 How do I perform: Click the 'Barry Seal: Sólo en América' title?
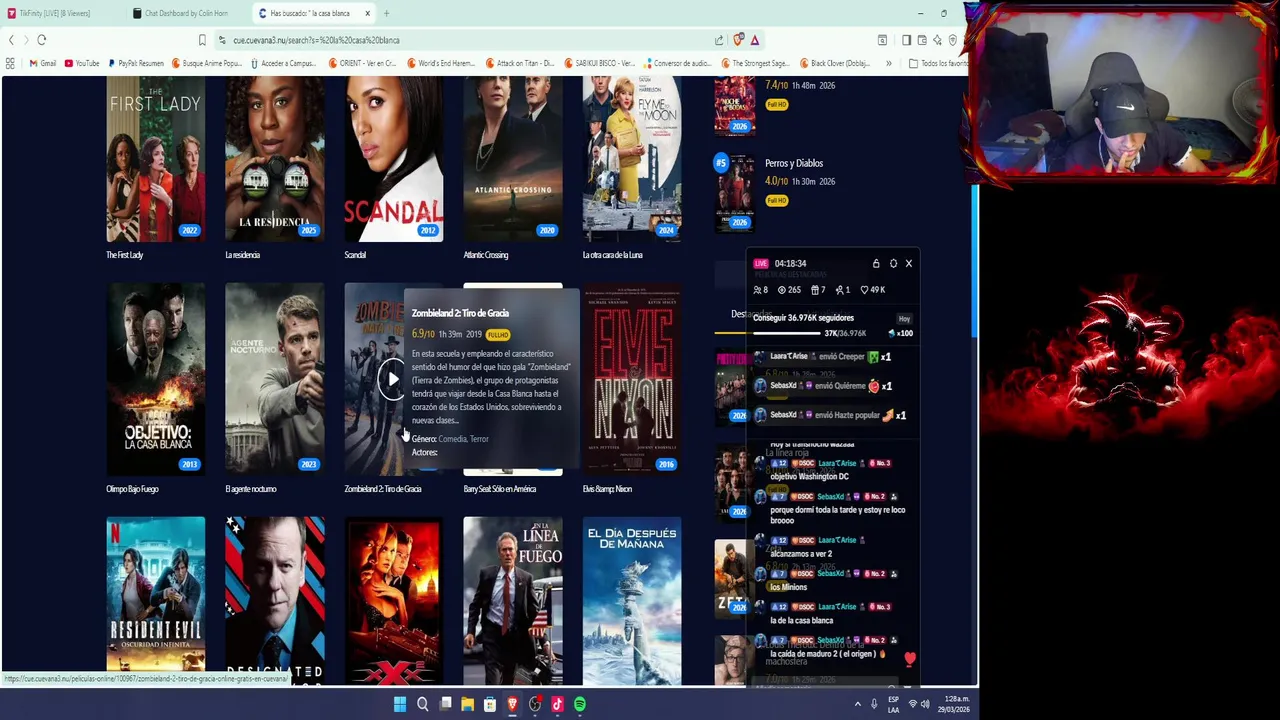pos(500,489)
